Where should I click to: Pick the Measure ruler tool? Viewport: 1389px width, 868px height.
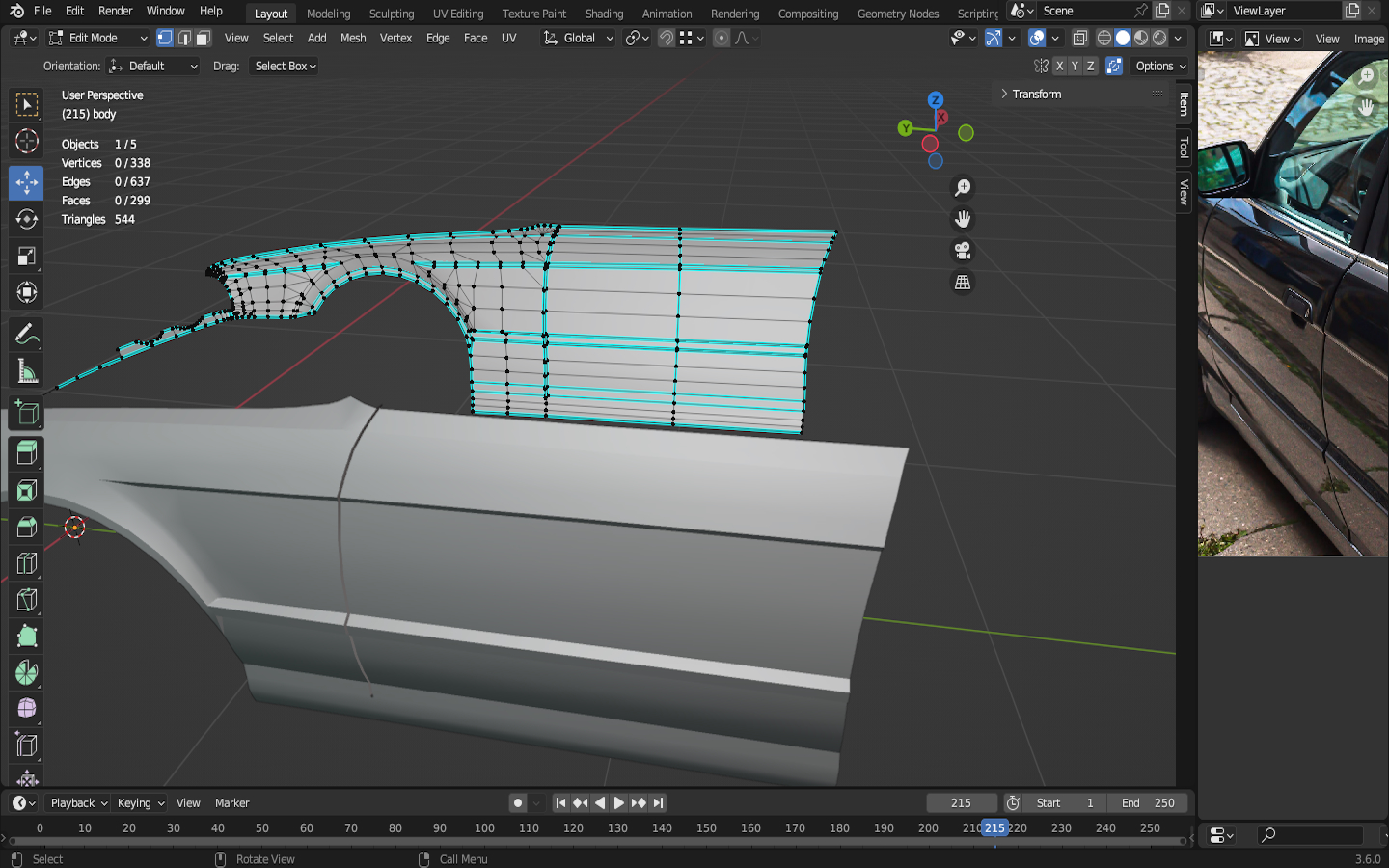coord(26,371)
